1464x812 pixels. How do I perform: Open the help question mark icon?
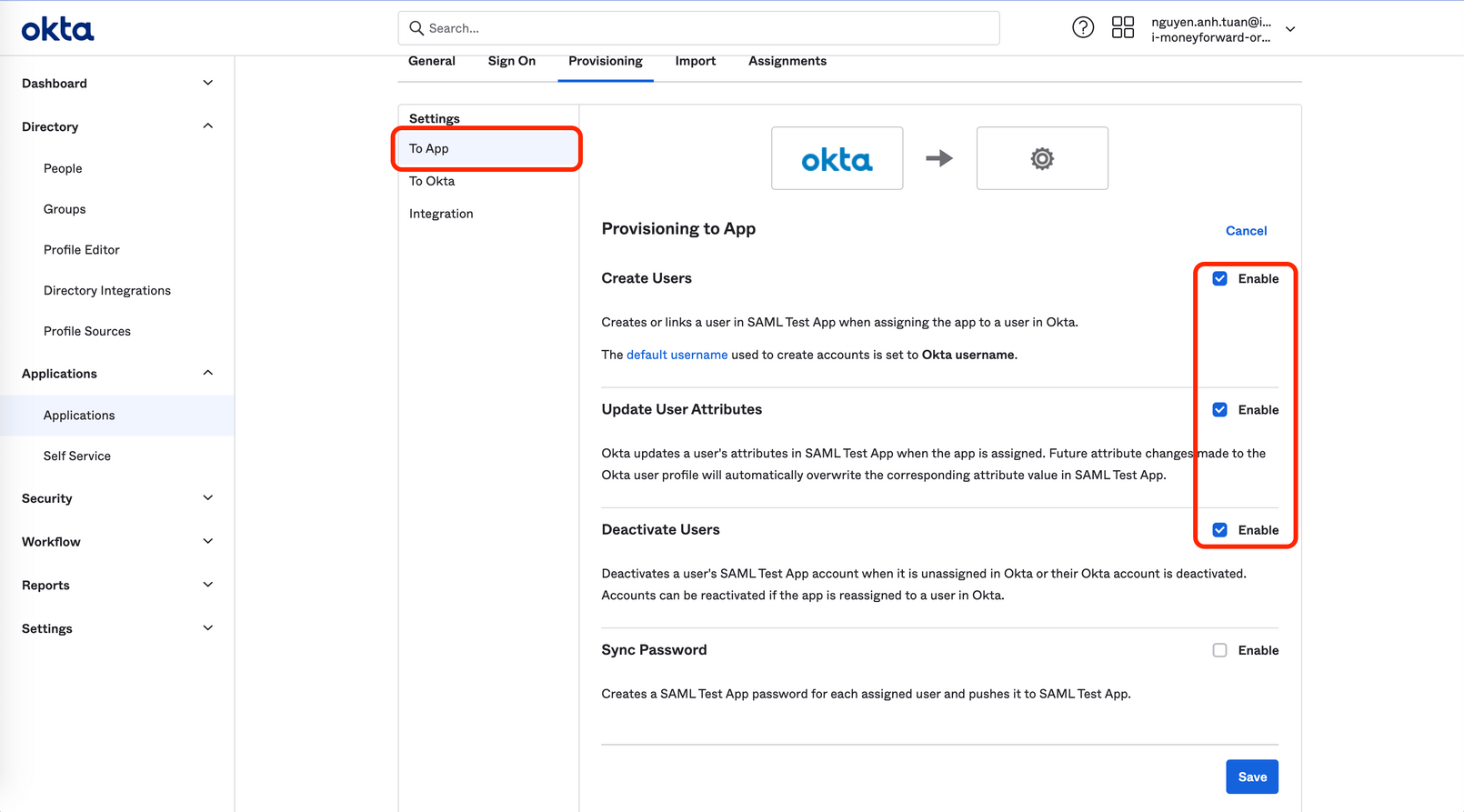pyautogui.click(x=1082, y=27)
